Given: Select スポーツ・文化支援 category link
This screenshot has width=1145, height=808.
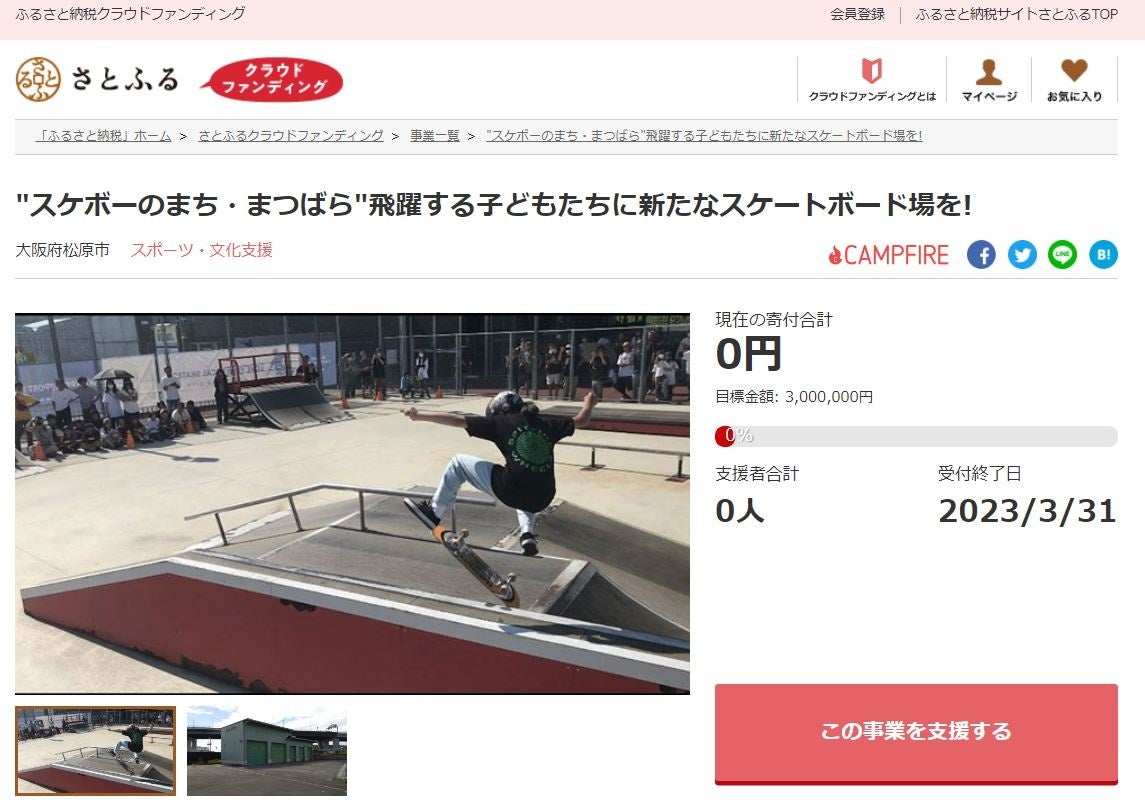Looking at the screenshot, I should [202, 250].
